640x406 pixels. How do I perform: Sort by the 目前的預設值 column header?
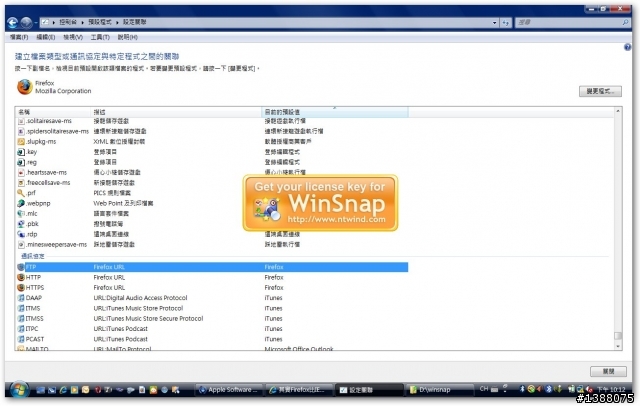coord(335,112)
